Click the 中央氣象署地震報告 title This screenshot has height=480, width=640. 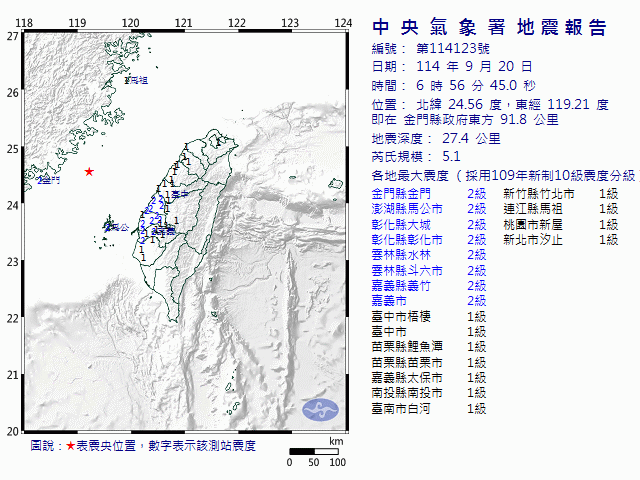(489, 27)
